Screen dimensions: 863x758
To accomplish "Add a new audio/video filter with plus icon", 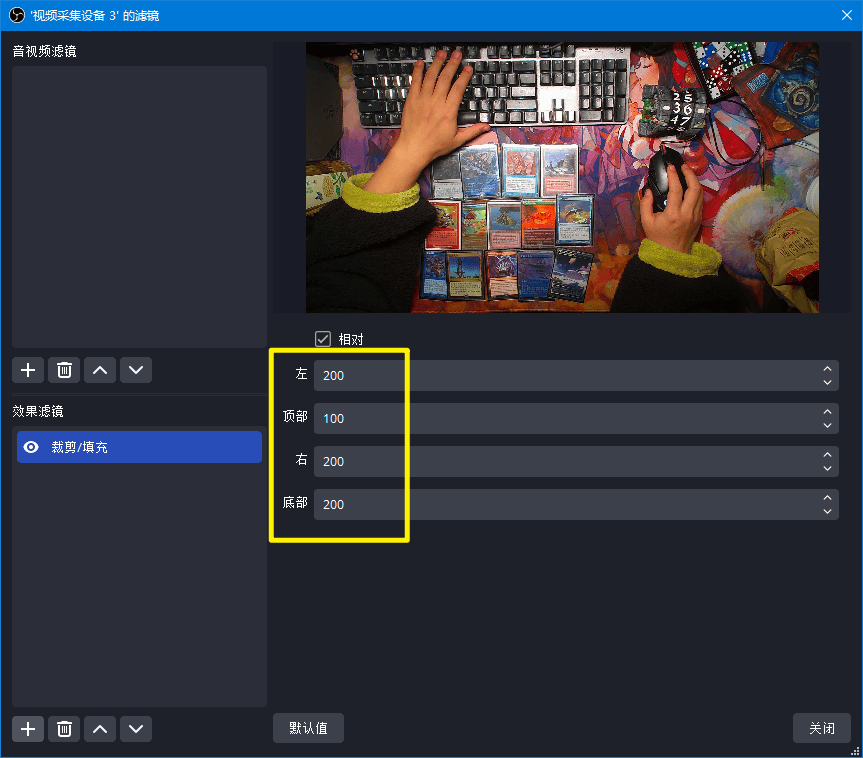I will point(28,370).
